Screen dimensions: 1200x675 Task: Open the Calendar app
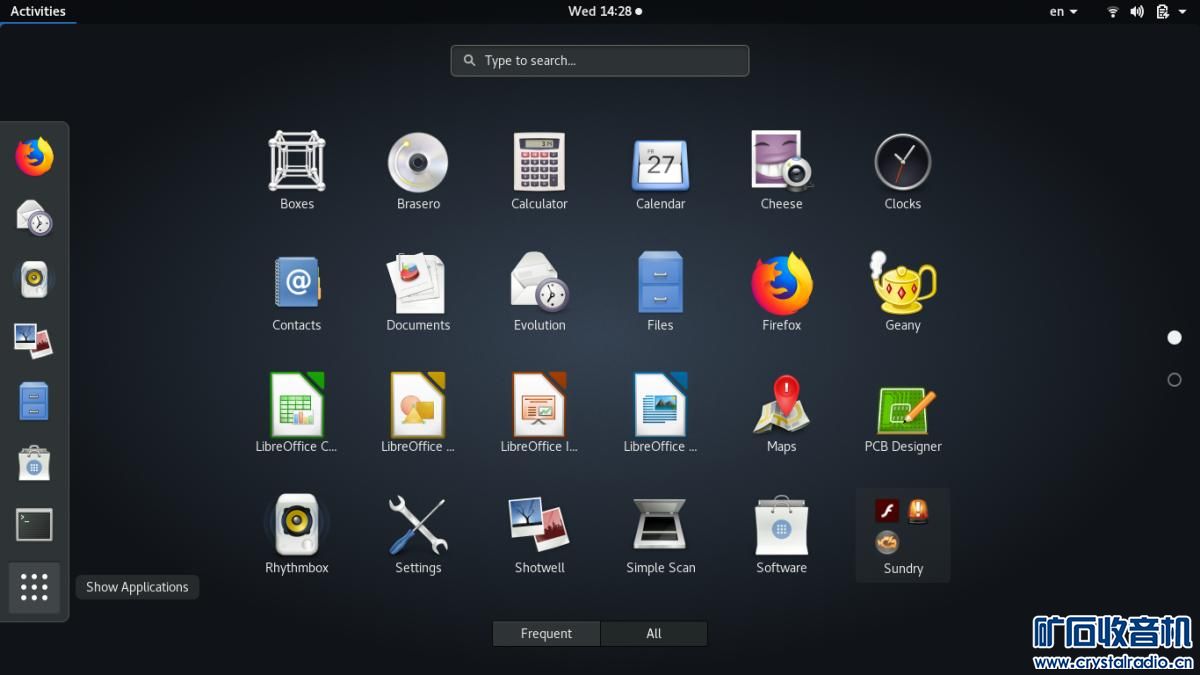click(x=660, y=170)
